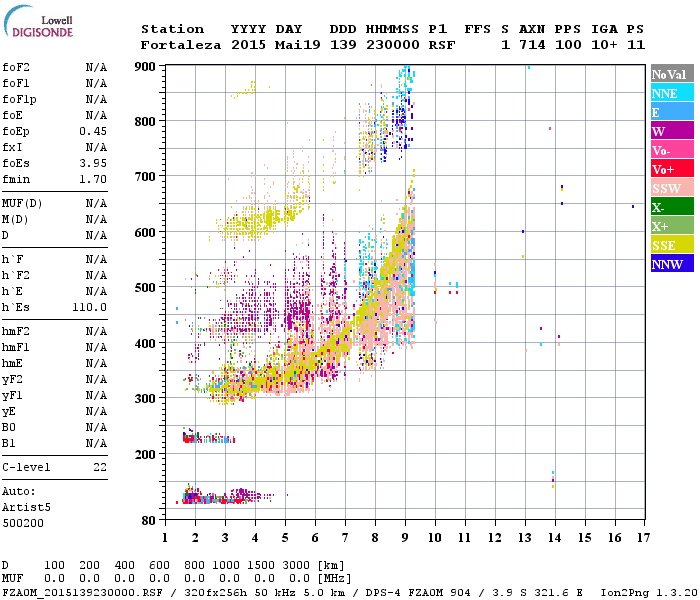Click the yF1 label
The width and height of the screenshot is (700, 600).
pos(12,396)
